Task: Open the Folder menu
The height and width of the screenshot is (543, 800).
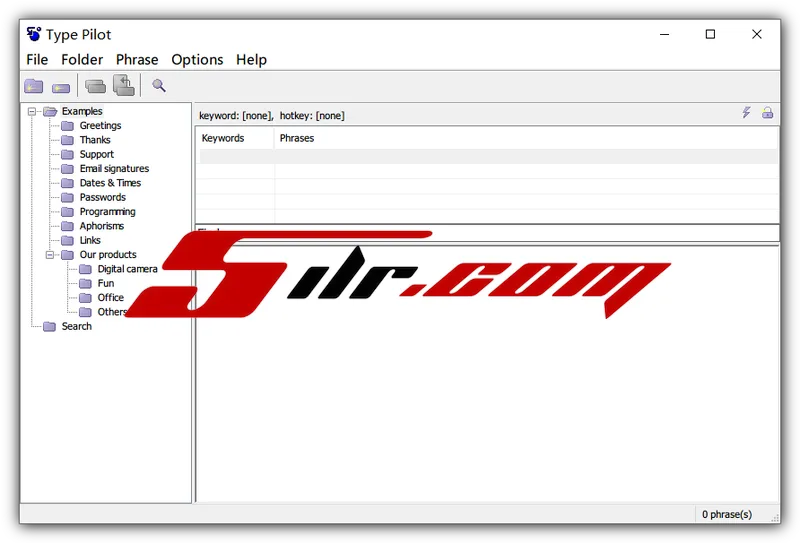Action: coord(82,60)
